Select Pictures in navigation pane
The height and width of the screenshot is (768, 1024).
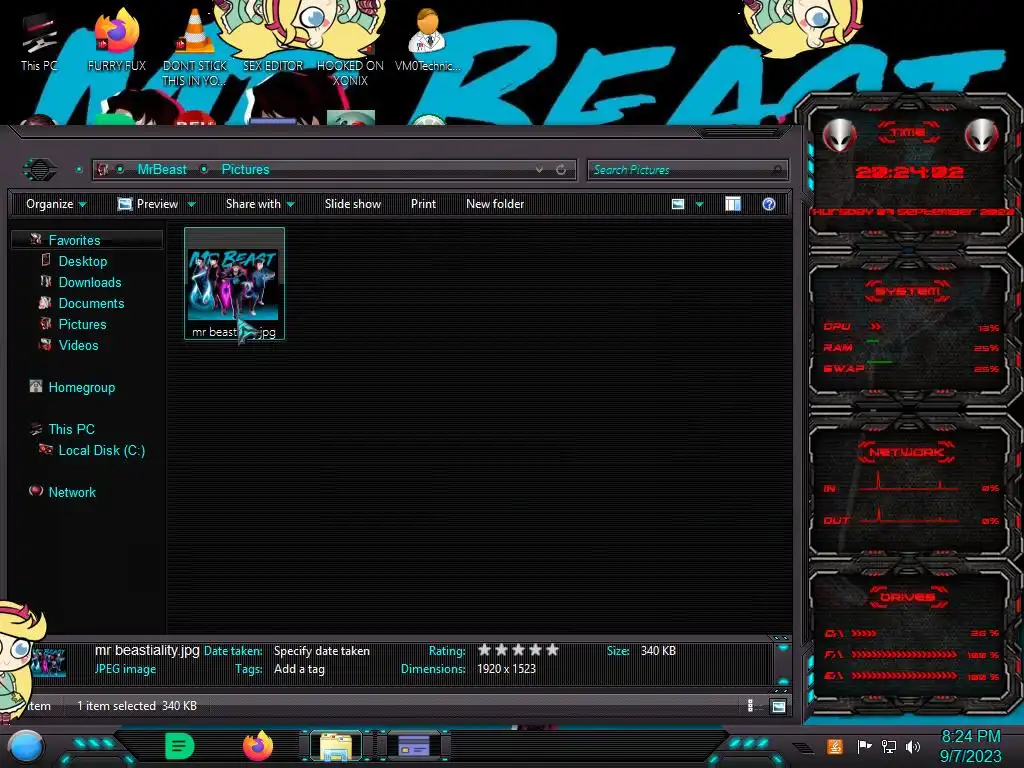pyautogui.click(x=82, y=324)
